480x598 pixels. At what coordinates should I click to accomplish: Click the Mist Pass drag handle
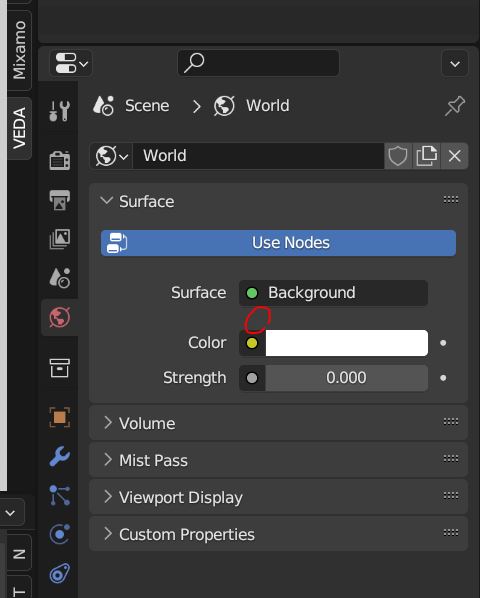451,458
